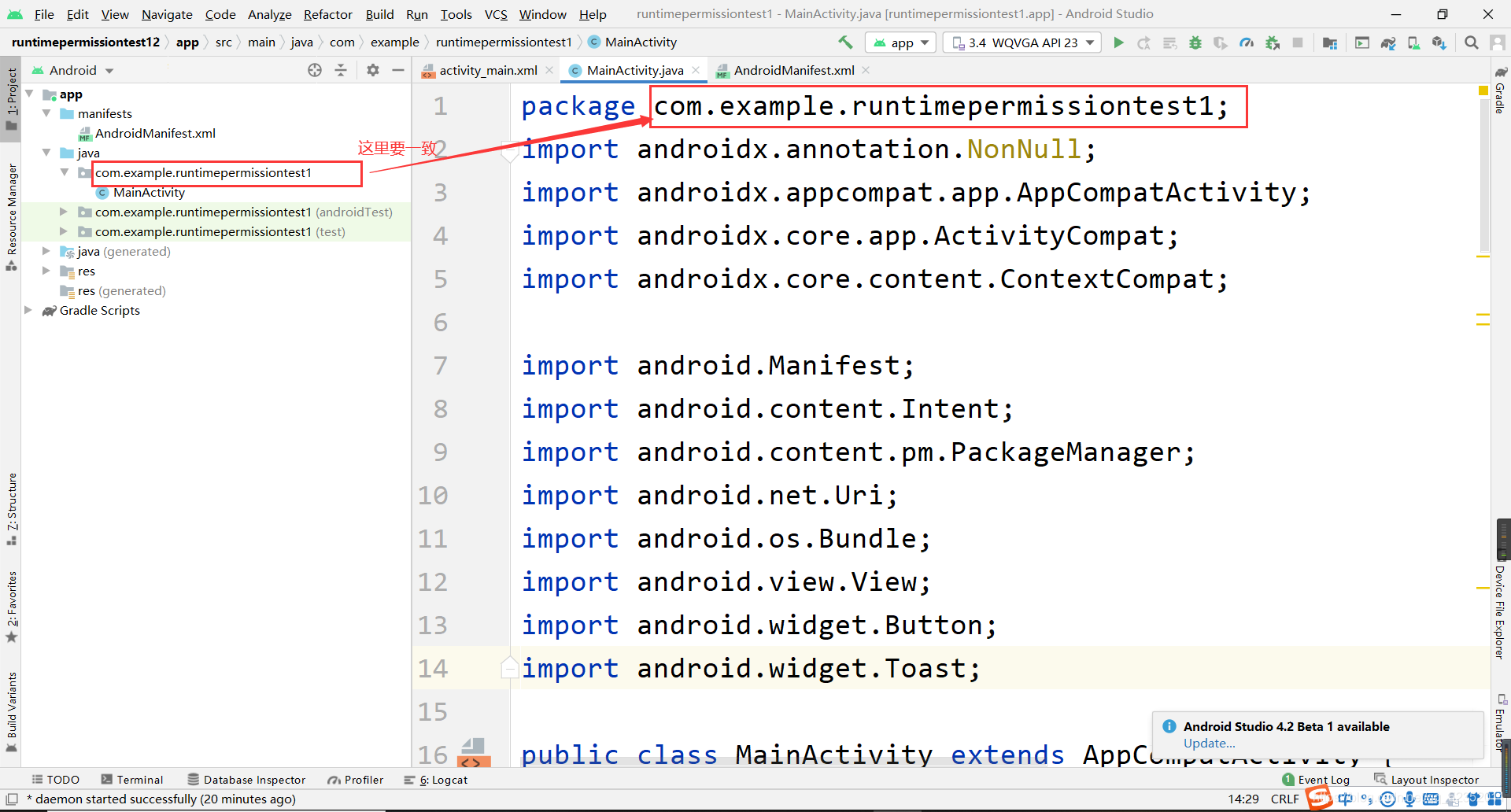Open the Terminal tool window
The width and height of the screenshot is (1511, 812).
(x=132, y=780)
